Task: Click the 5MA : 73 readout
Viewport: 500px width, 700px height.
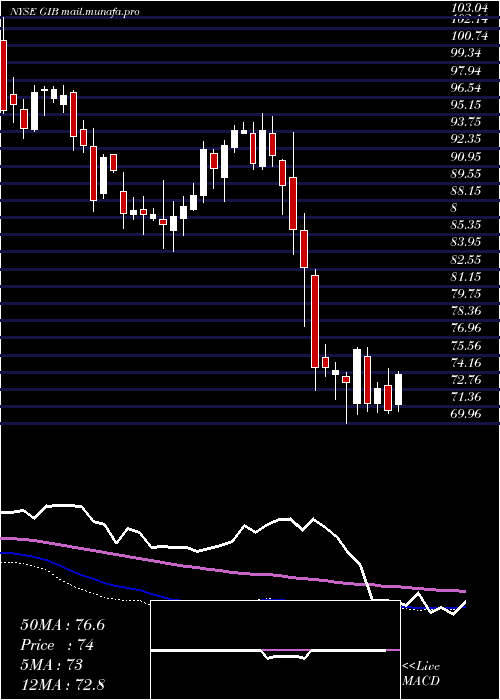Action: 51,665
